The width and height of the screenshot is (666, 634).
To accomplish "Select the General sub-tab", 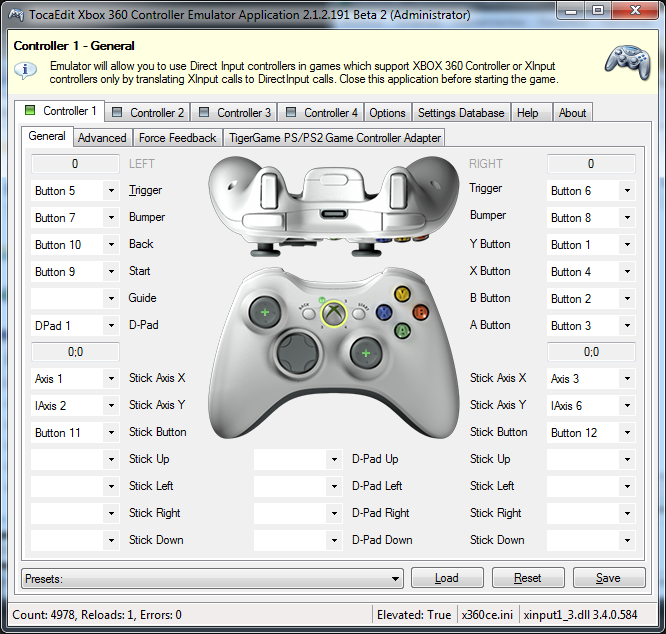I will click(47, 136).
